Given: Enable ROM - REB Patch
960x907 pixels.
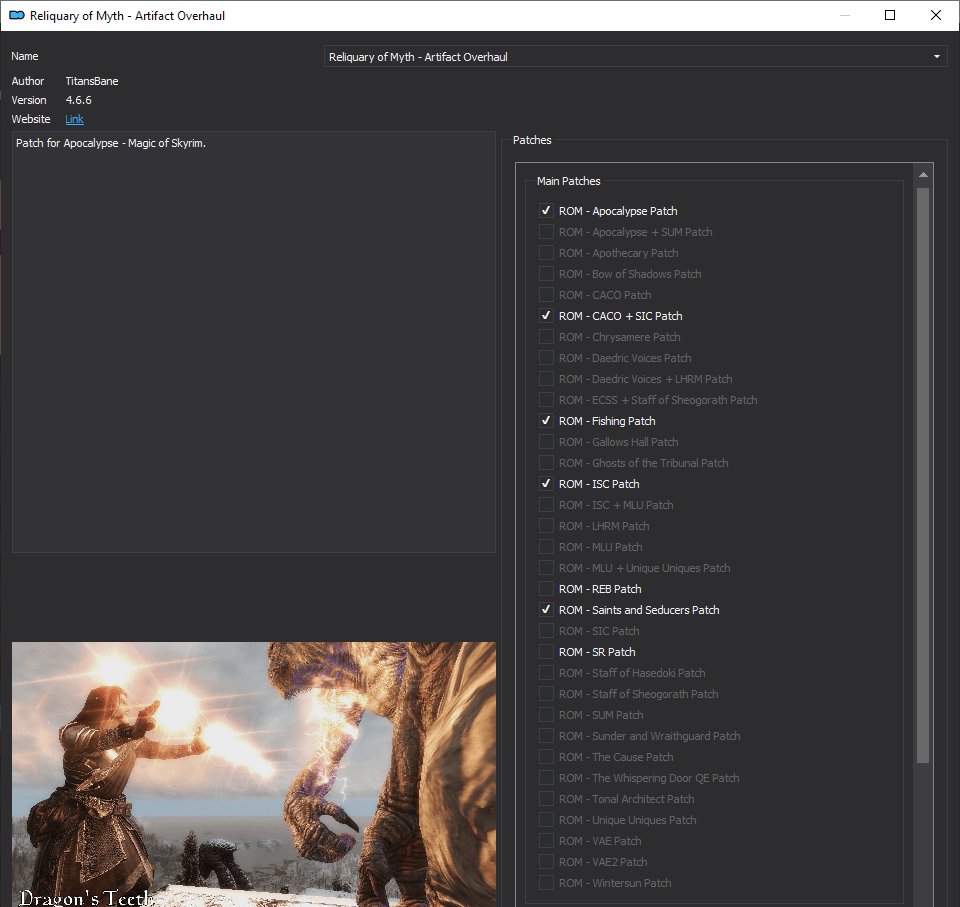Looking at the screenshot, I should (x=546, y=589).
